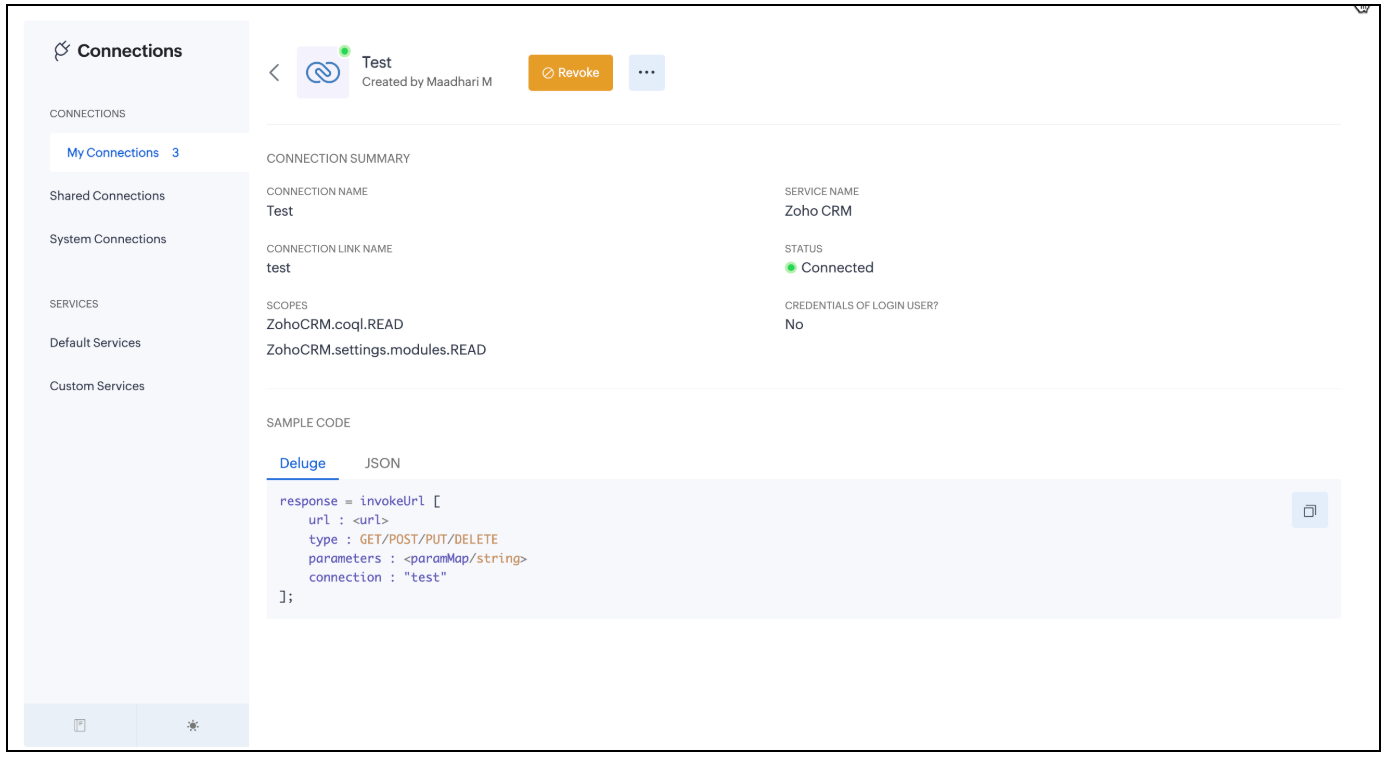
Task: Click the Zoho CRM service name value
Action: click(818, 211)
